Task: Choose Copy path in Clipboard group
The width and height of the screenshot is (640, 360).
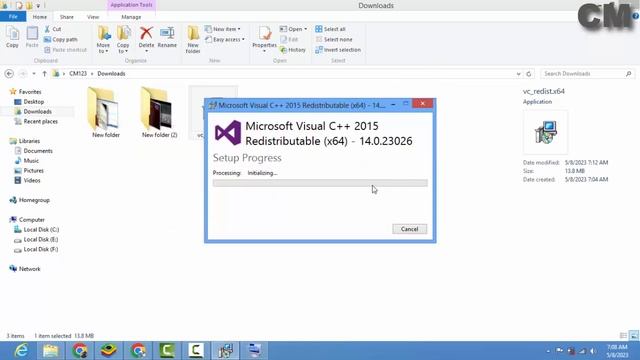Action: pos(60,40)
